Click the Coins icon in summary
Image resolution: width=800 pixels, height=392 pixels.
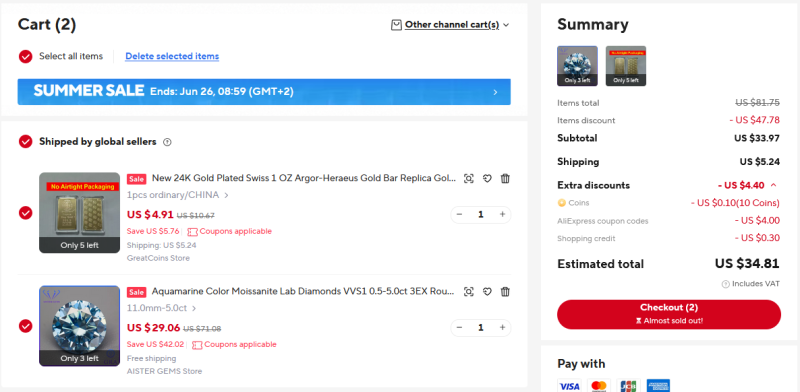point(562,203)
